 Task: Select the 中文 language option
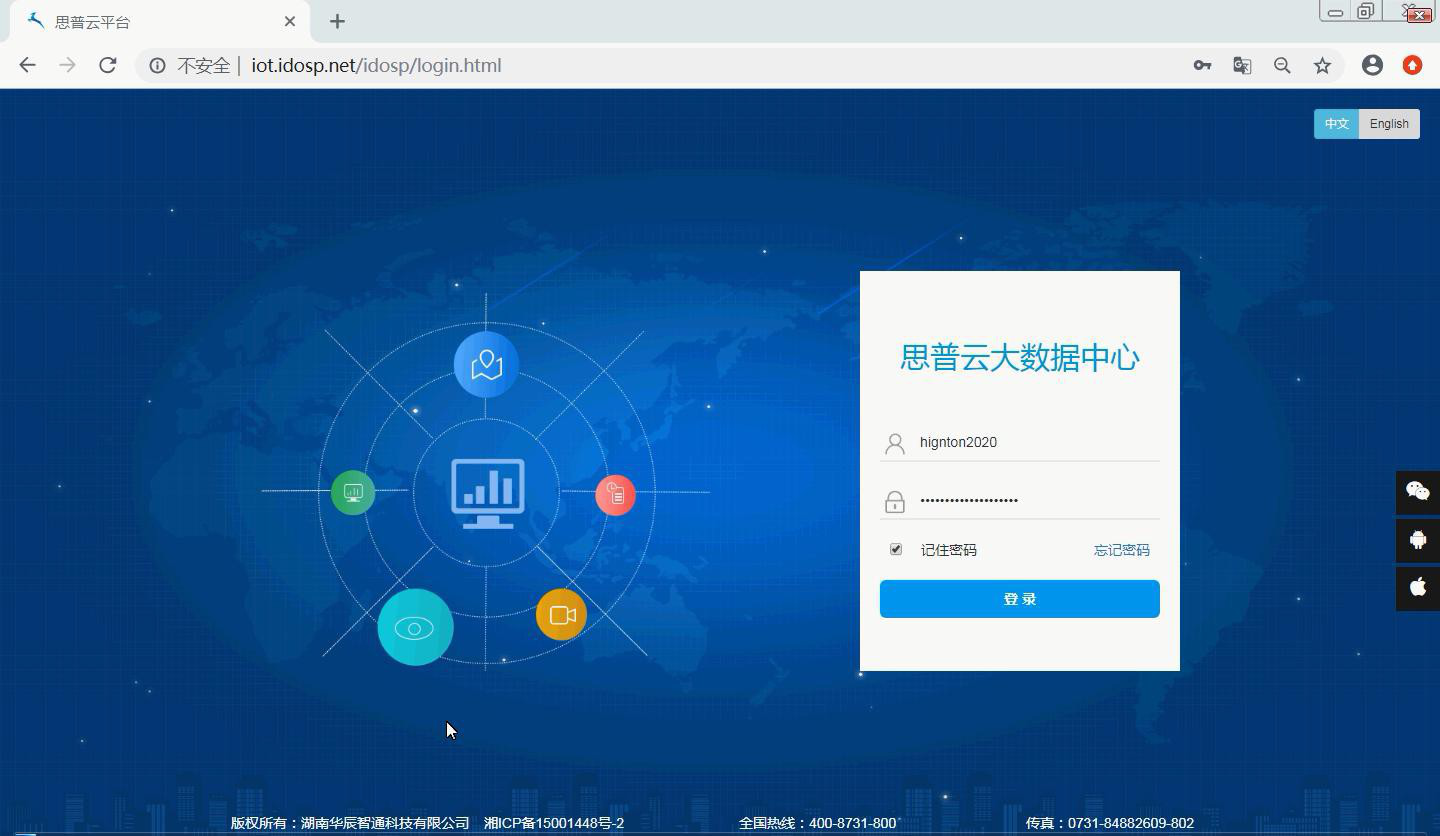[1336, 123]
